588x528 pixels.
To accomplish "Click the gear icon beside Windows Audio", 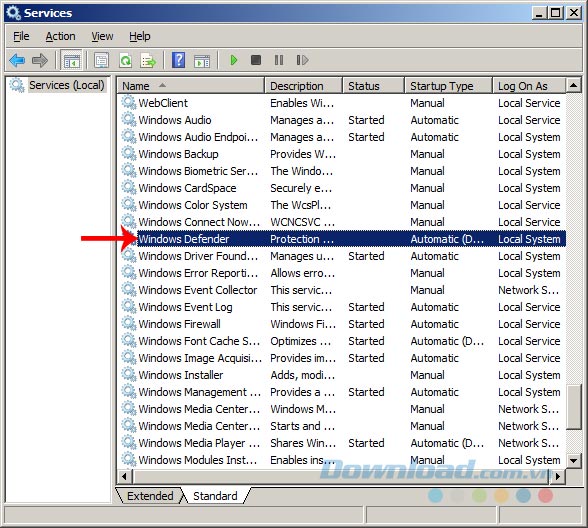I will (129, 120).
